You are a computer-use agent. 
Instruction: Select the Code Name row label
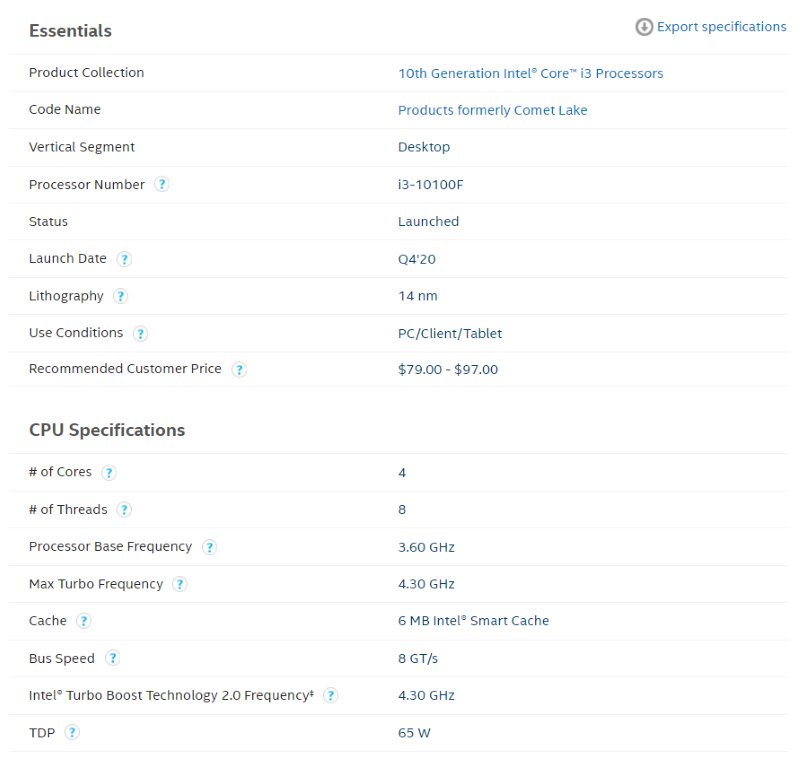point(65,110)
